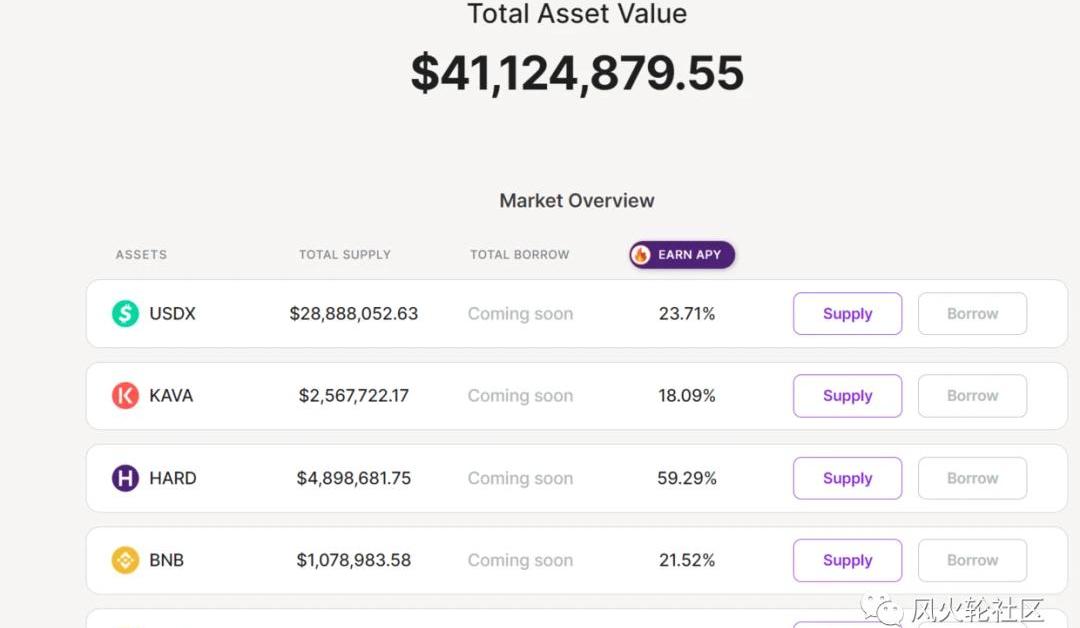
Task: Select the Earn APY pill tab
Action: (x=682, y=255)
